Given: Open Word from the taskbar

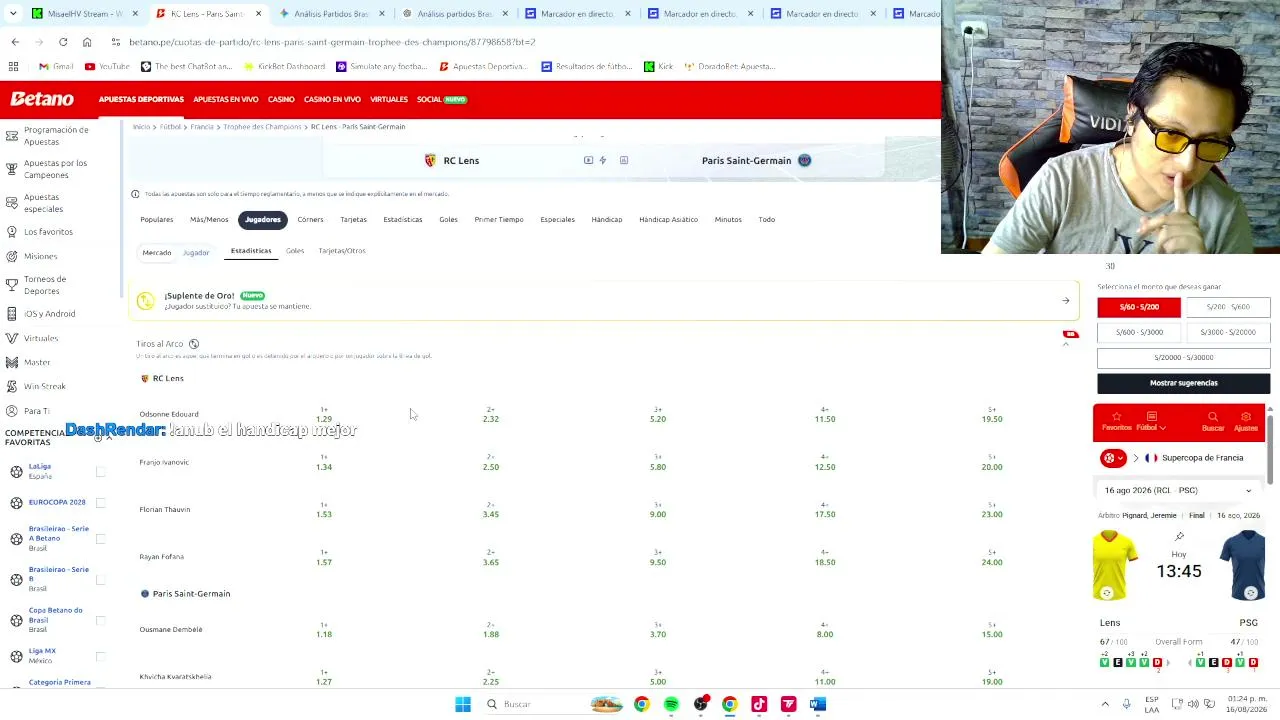Looking at the screenshot, I should pos(818,704).
